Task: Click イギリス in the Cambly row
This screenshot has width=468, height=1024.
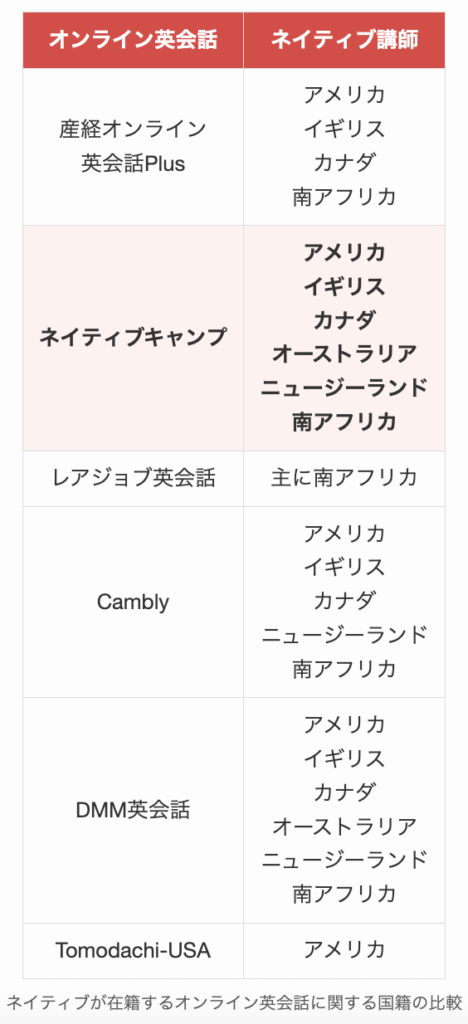Action: click(345, 567)
